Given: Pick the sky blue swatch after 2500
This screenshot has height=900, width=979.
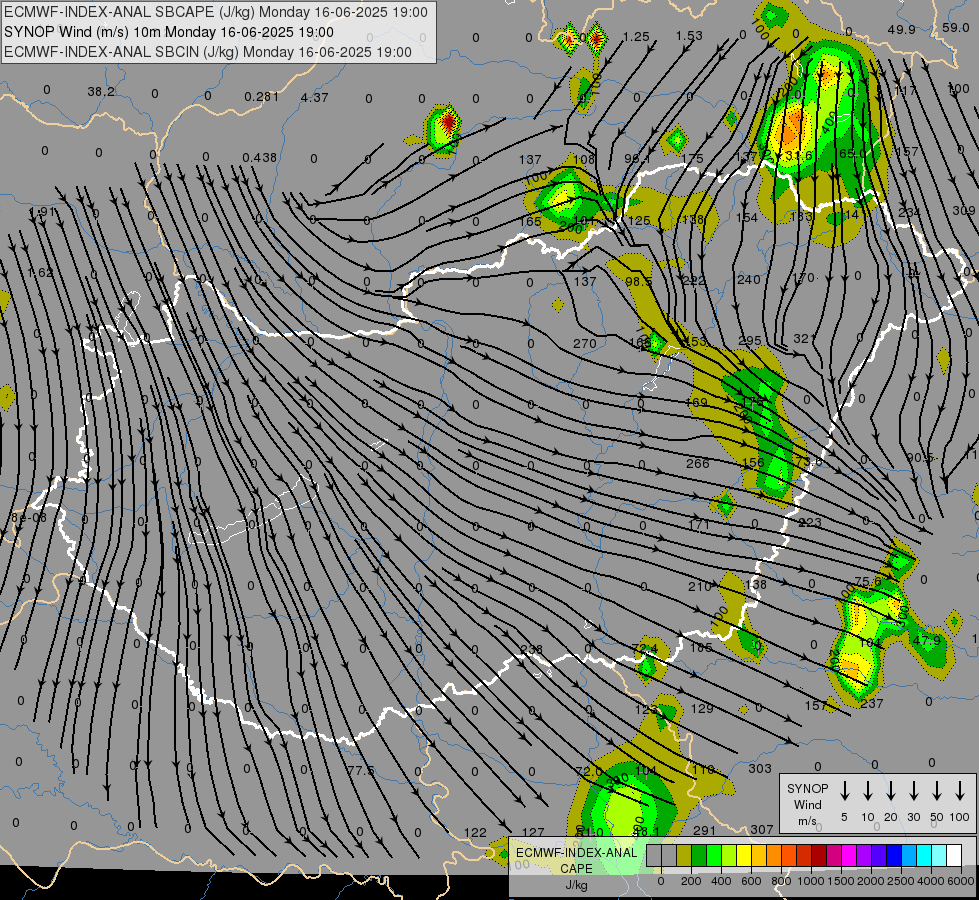Looking at the screenshot, I should (908, 856).
